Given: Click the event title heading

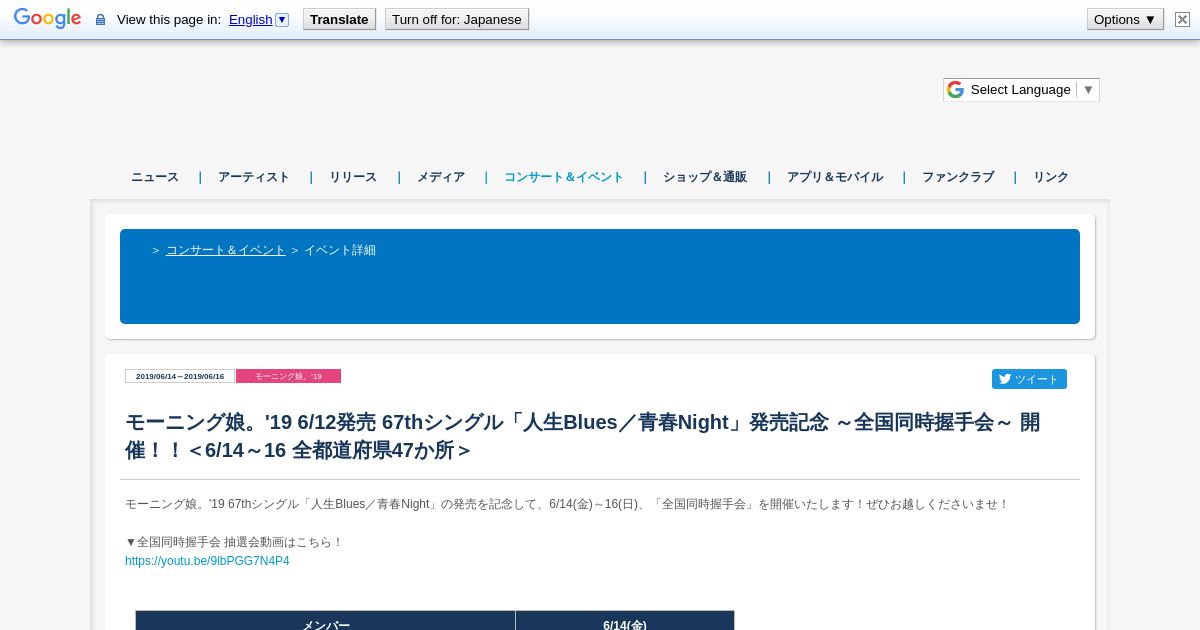Looking at the screenshot, I should [583, 436].
